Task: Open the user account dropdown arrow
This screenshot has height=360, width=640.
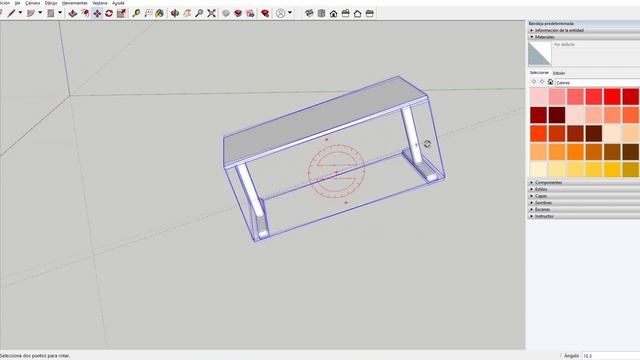Action: (290, 13)
